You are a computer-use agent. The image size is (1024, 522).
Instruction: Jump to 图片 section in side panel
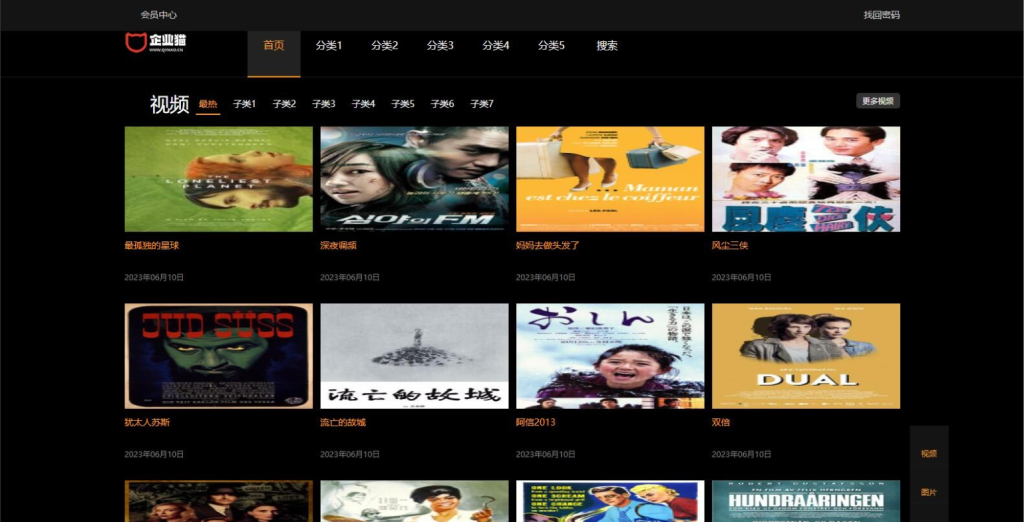929,493
